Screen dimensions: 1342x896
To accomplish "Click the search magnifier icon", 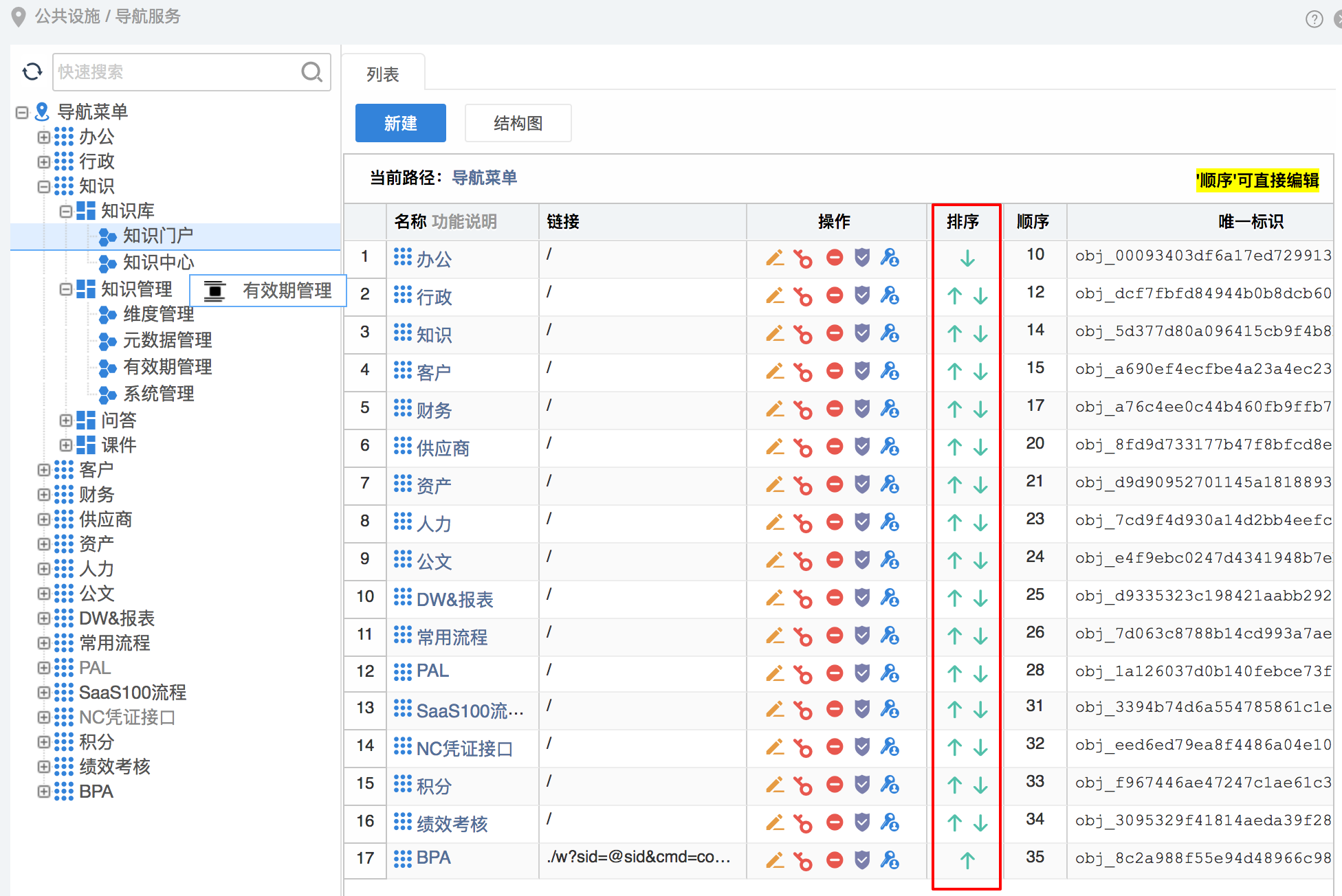I will click(312, 71).
